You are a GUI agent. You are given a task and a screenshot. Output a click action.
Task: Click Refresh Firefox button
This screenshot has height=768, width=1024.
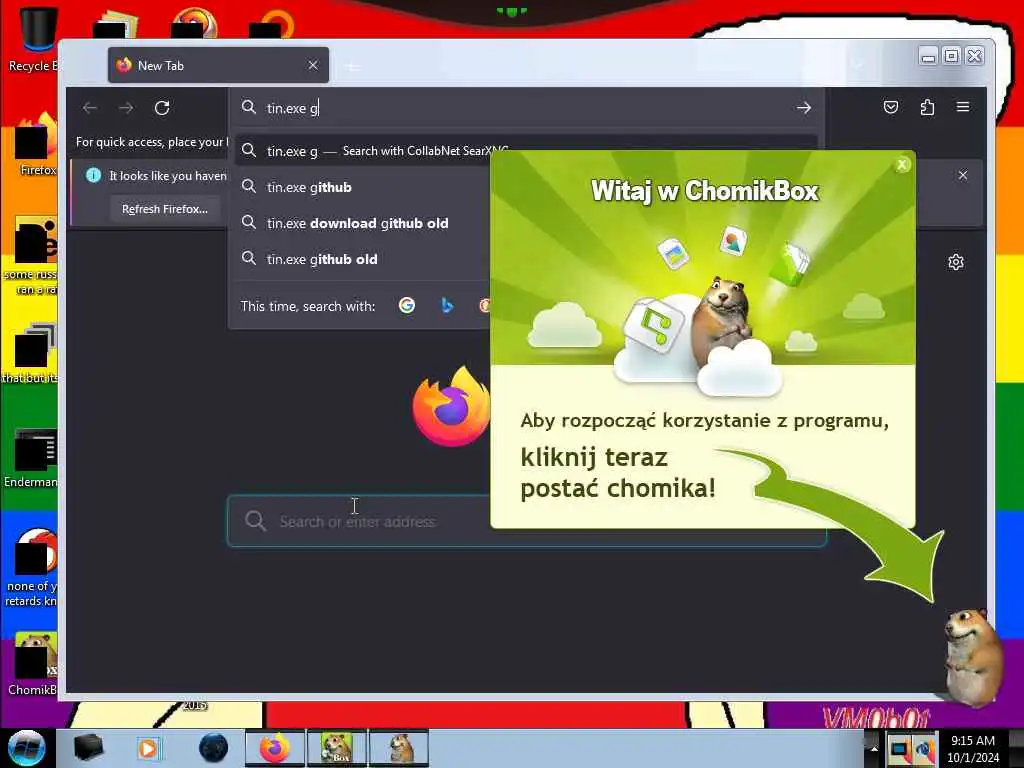165,209
